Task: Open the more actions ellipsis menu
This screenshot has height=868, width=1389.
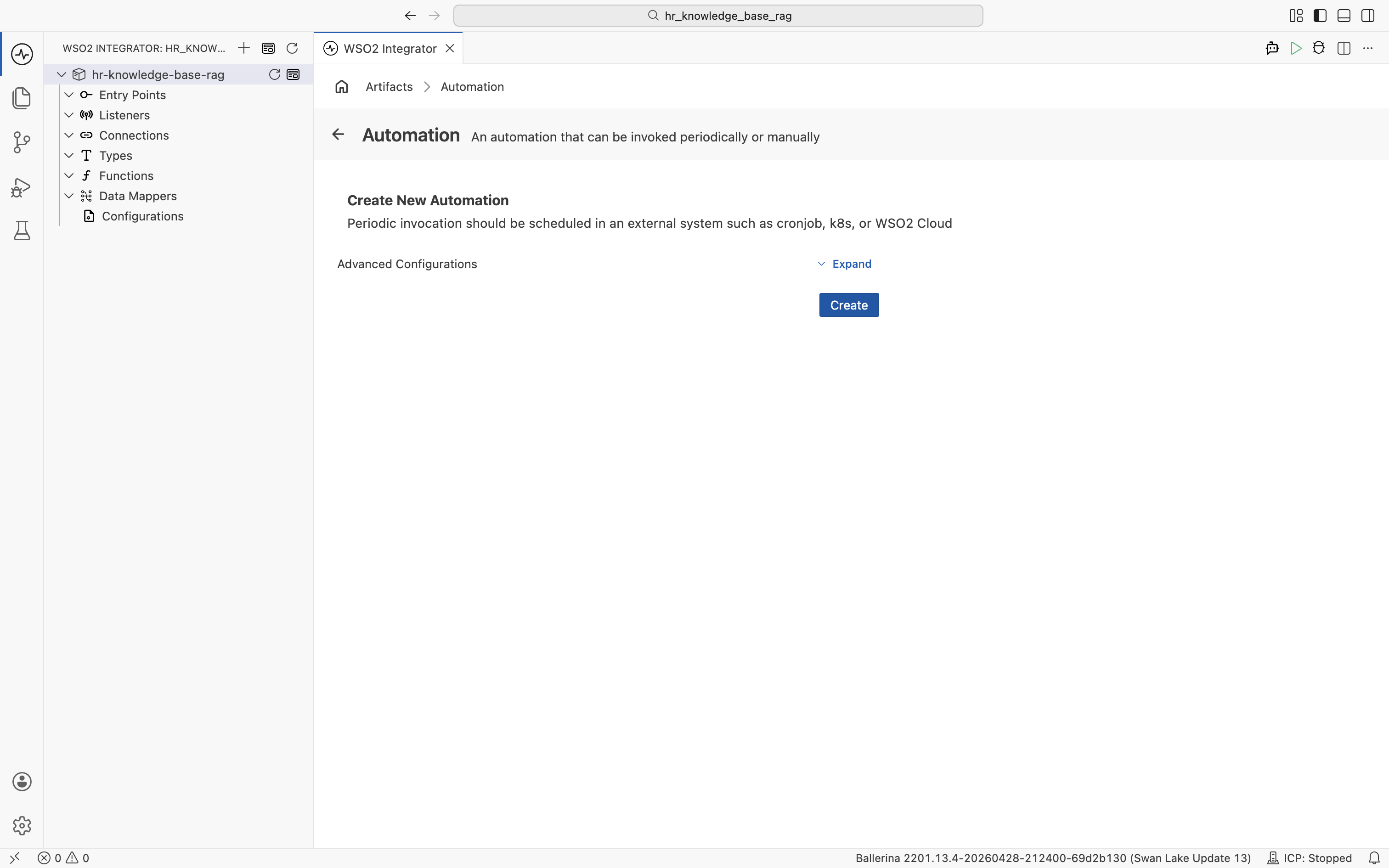Action: point(1368,48)
